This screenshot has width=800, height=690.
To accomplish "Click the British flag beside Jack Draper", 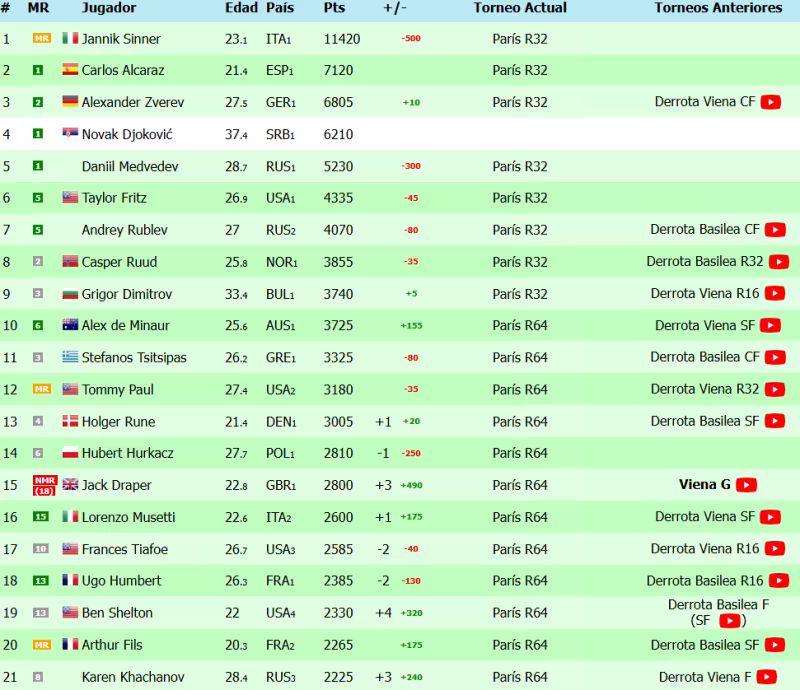I will coord(70,484).
